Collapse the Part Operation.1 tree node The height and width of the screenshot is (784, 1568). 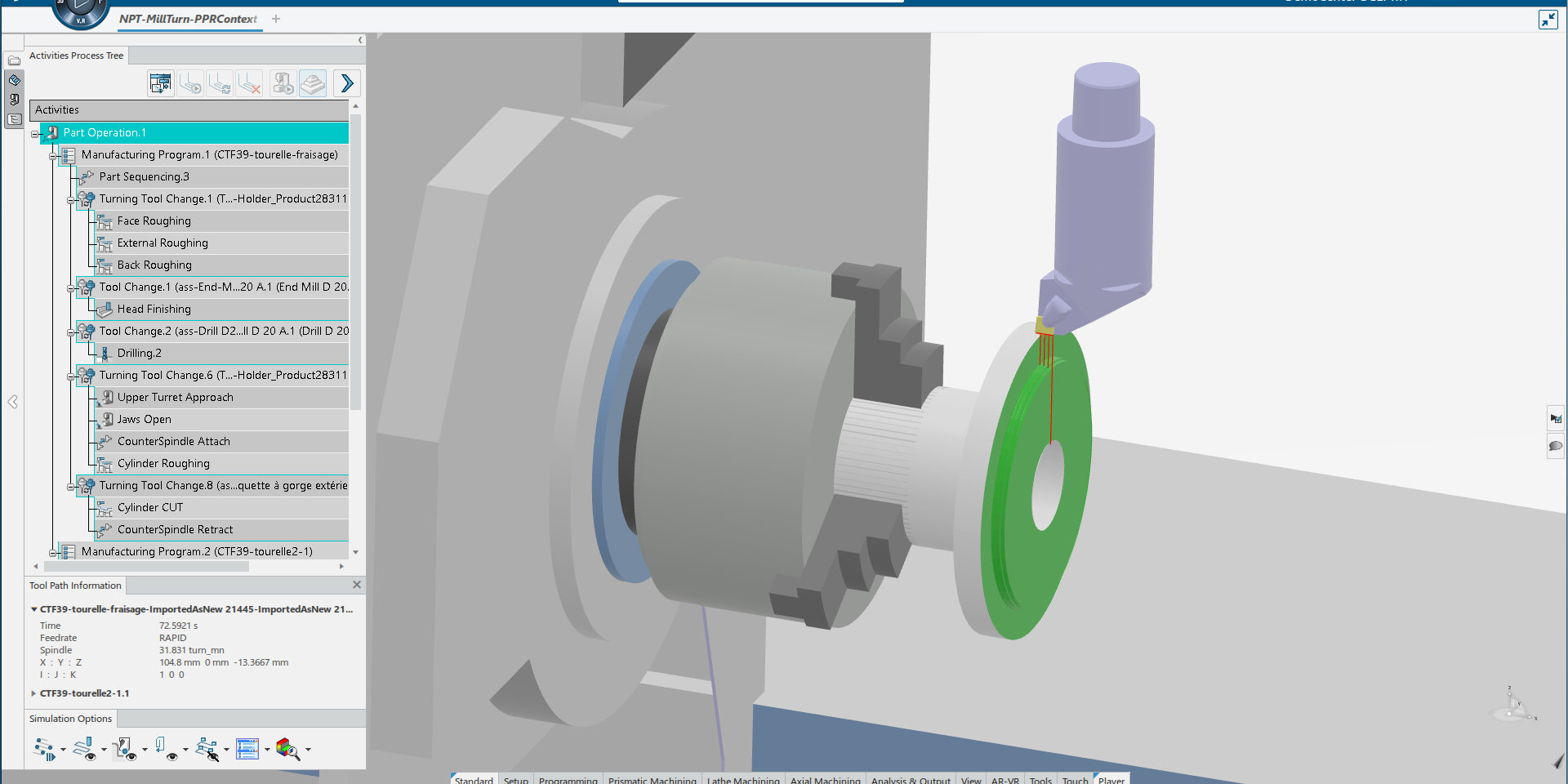coord(35,133)
